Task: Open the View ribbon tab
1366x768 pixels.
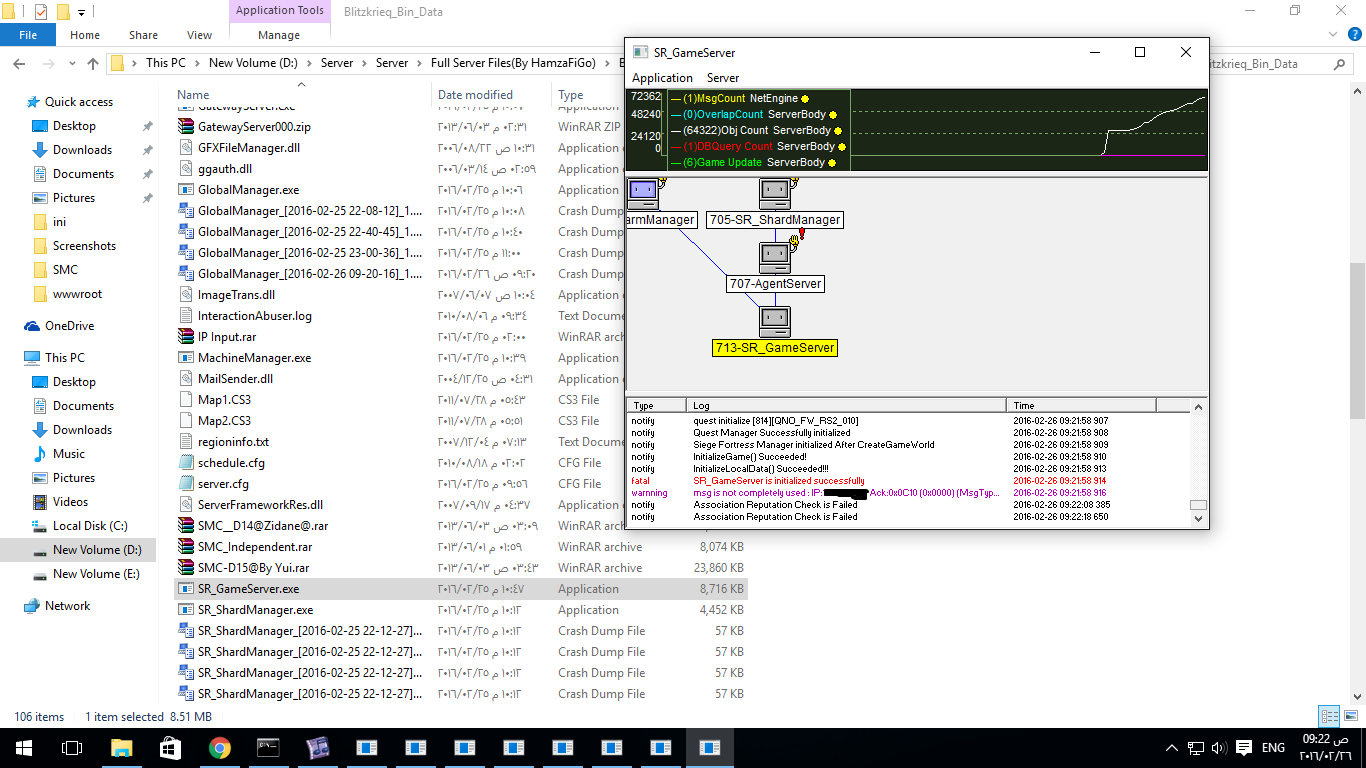Action: 200,35
